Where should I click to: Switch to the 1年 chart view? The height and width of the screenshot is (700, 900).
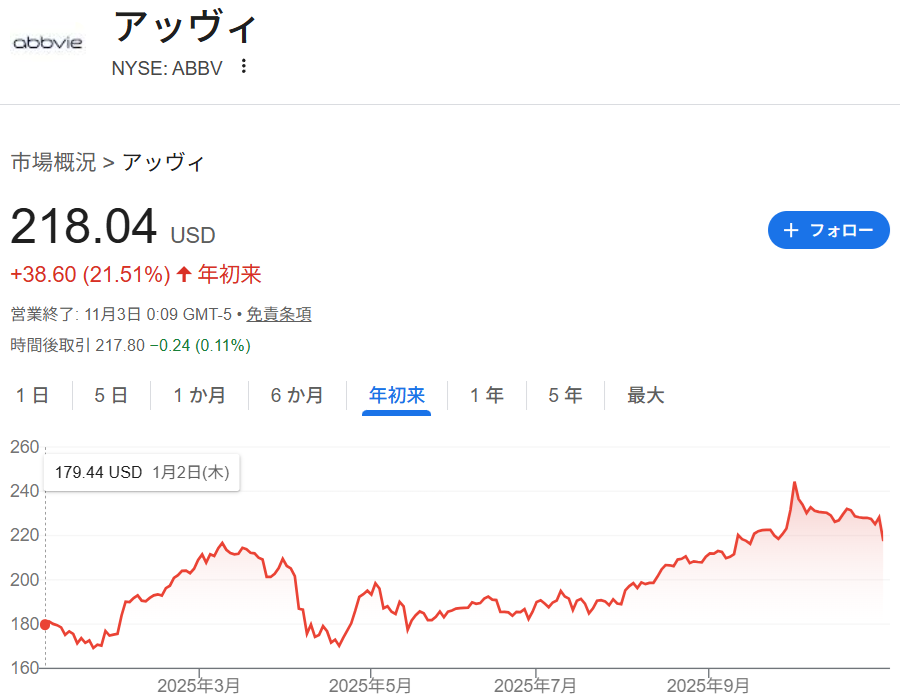click(x=487, y=395)
